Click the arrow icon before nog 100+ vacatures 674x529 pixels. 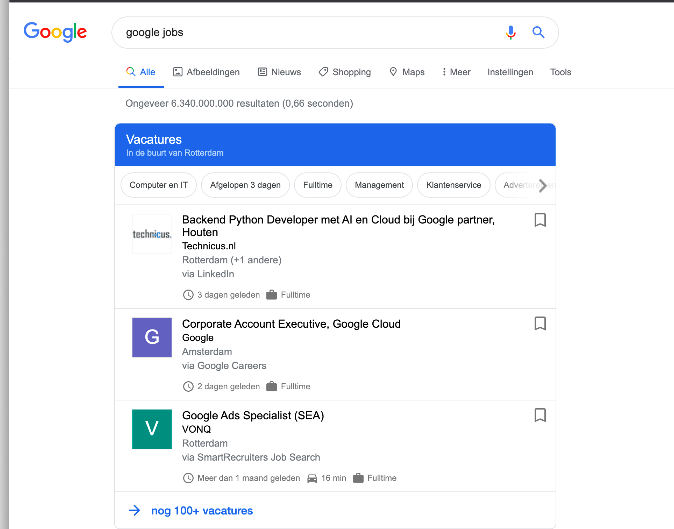click(135, 511)
